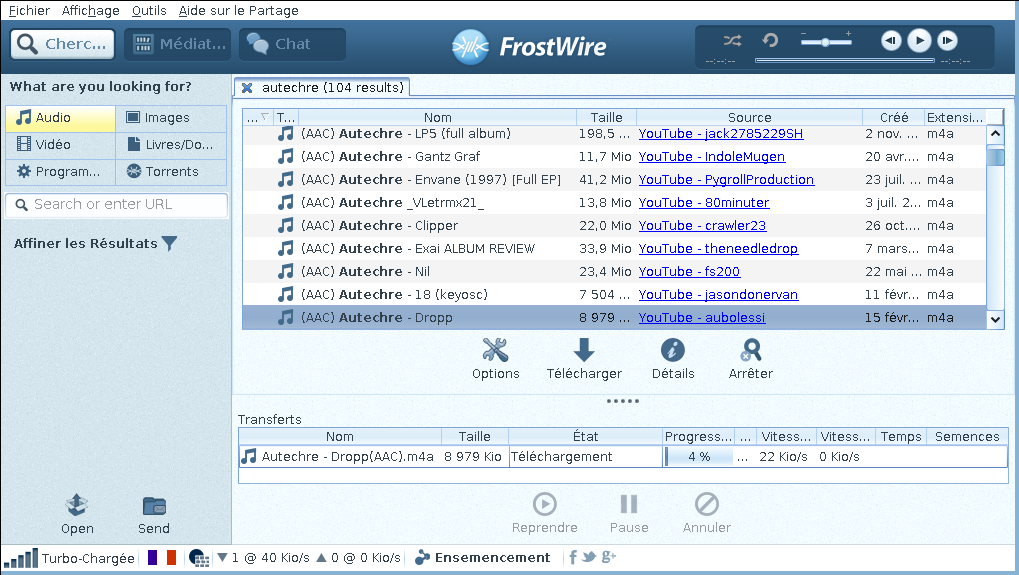
Task: Skip to next track in player
Action: [x=948, y=40]
